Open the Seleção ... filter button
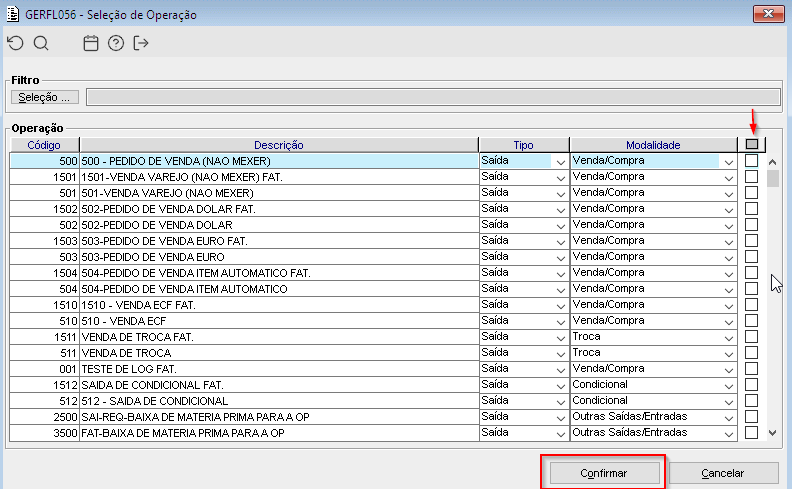The image size is (792, 489). pyautogui.click(x=44, y=97)
